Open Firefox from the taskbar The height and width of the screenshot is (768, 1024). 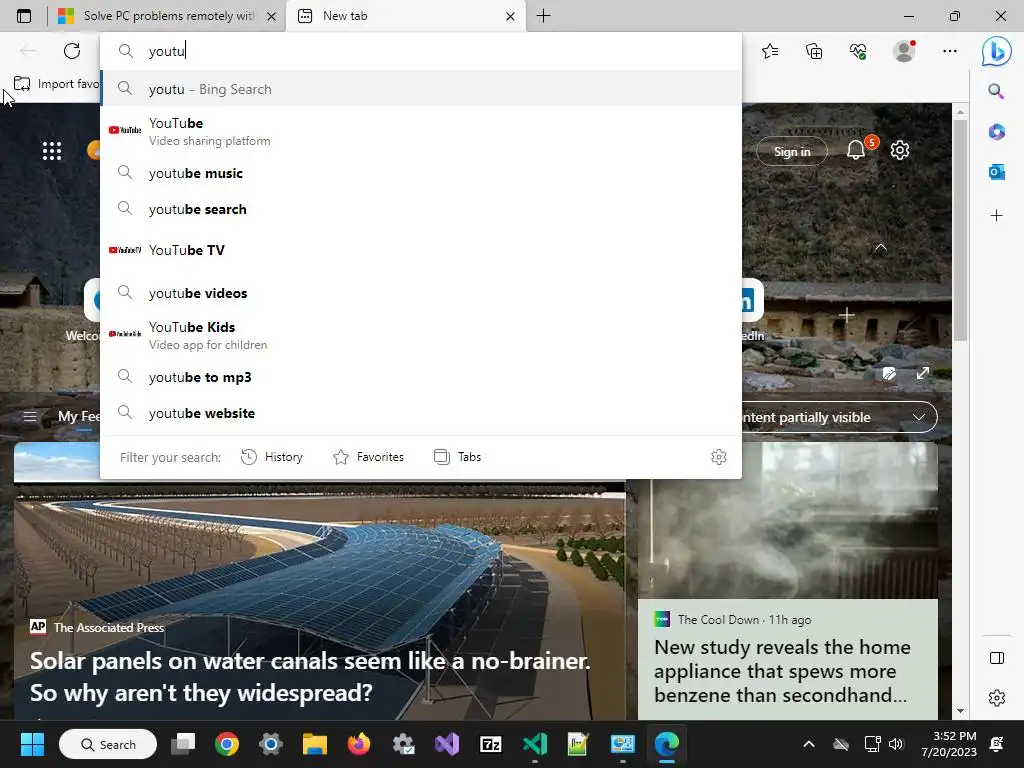click(359, 744)
